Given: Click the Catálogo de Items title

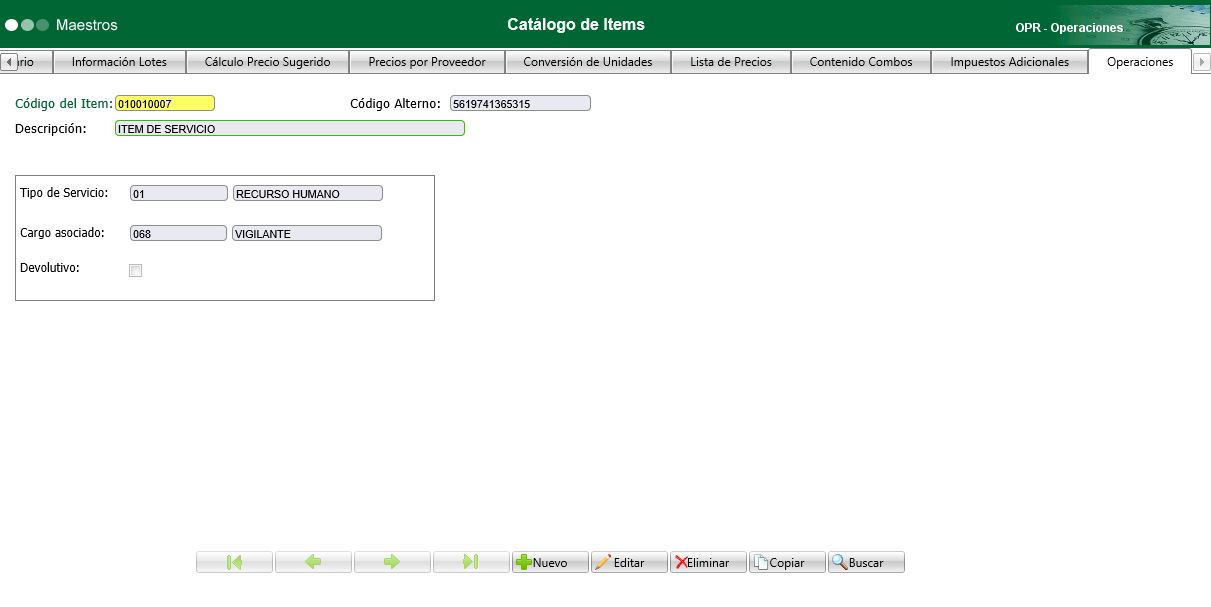Looking at the screenshot, I should (x=576, y=24).
